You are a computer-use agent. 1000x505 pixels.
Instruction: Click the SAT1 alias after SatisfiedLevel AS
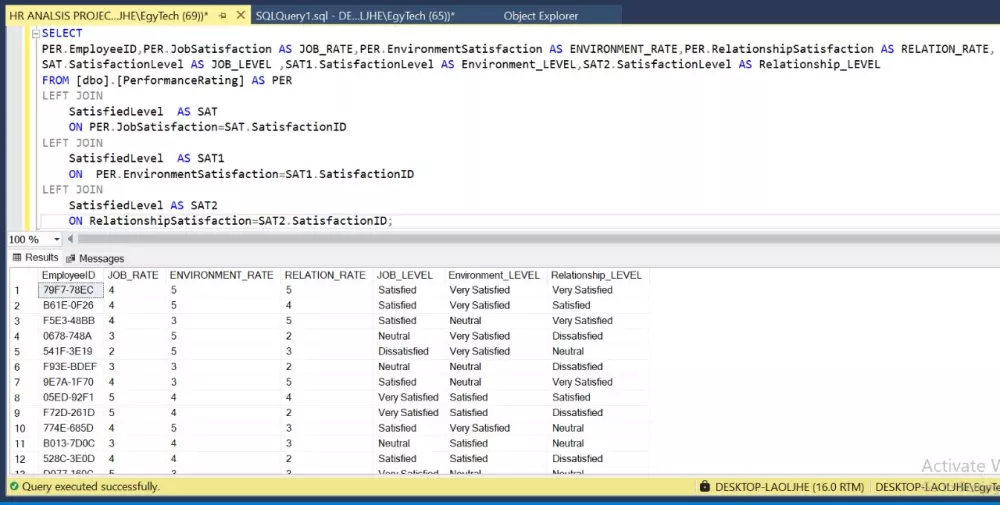click(x=210, y=158)
